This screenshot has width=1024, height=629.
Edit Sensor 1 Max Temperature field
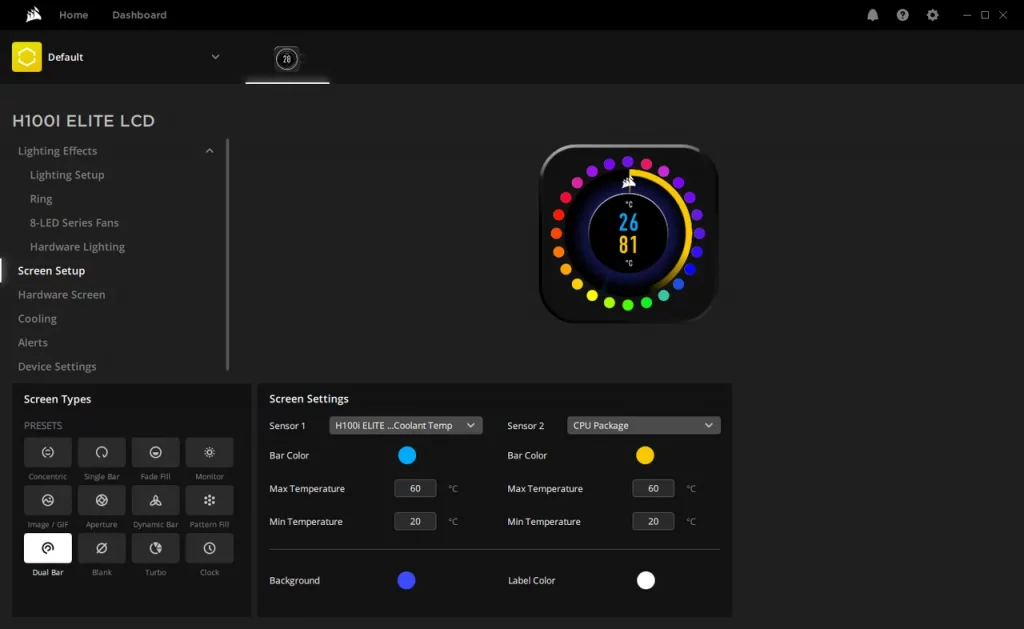coord(415,489)
